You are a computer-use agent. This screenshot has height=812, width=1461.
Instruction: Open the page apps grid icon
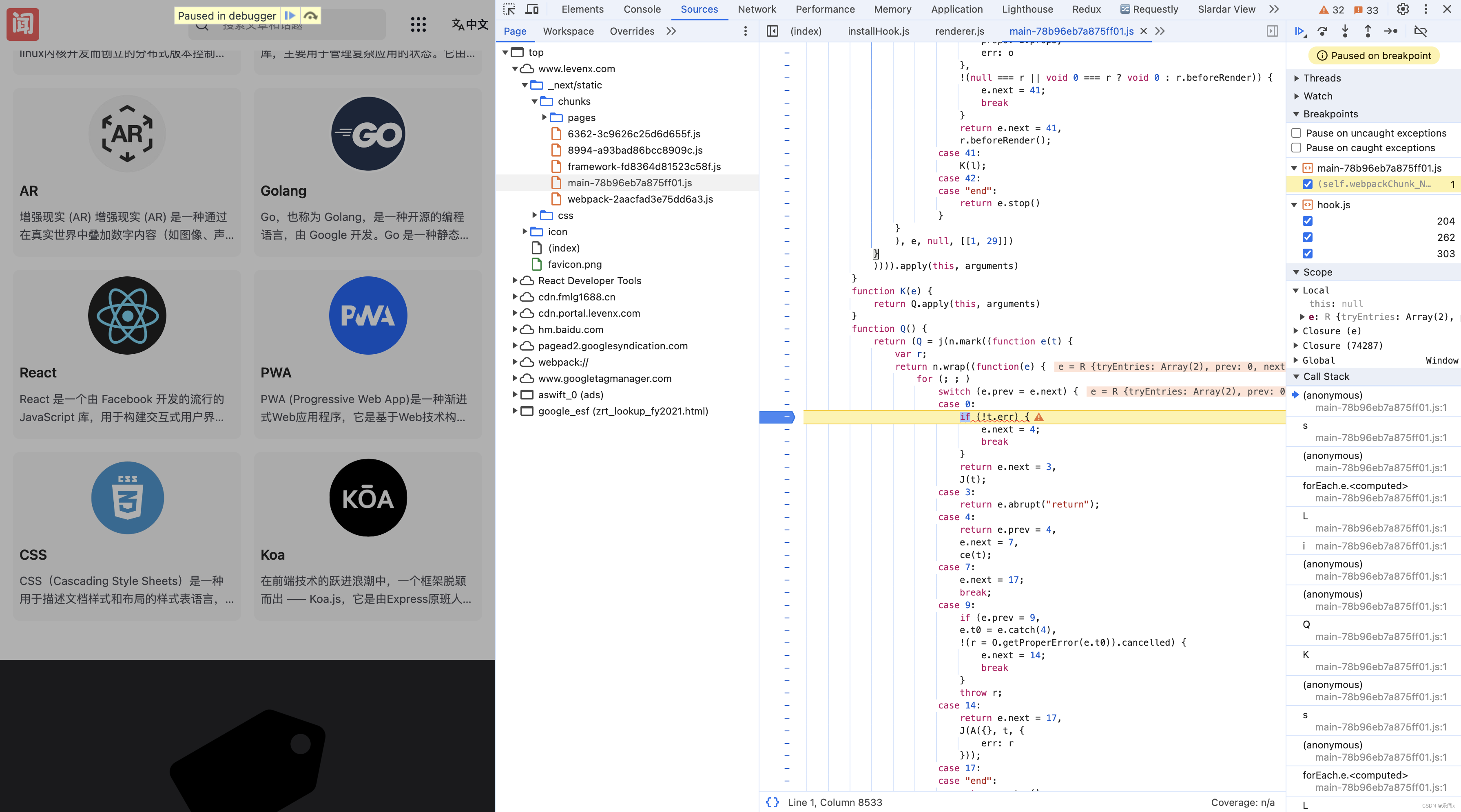click(x=418, y=24)
